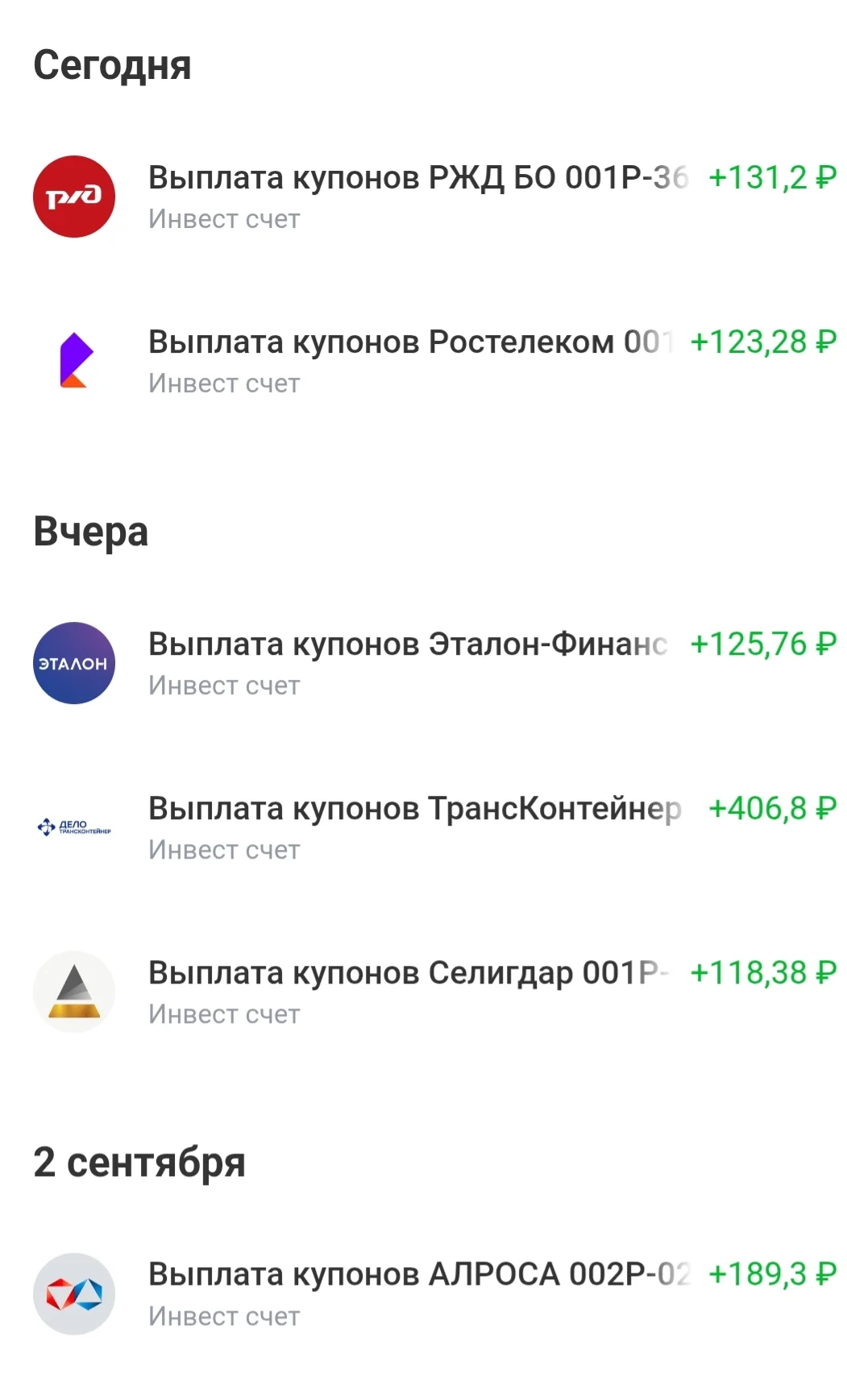
Task: Select the +406,8 ₽ amount
Action: (772, 809)
